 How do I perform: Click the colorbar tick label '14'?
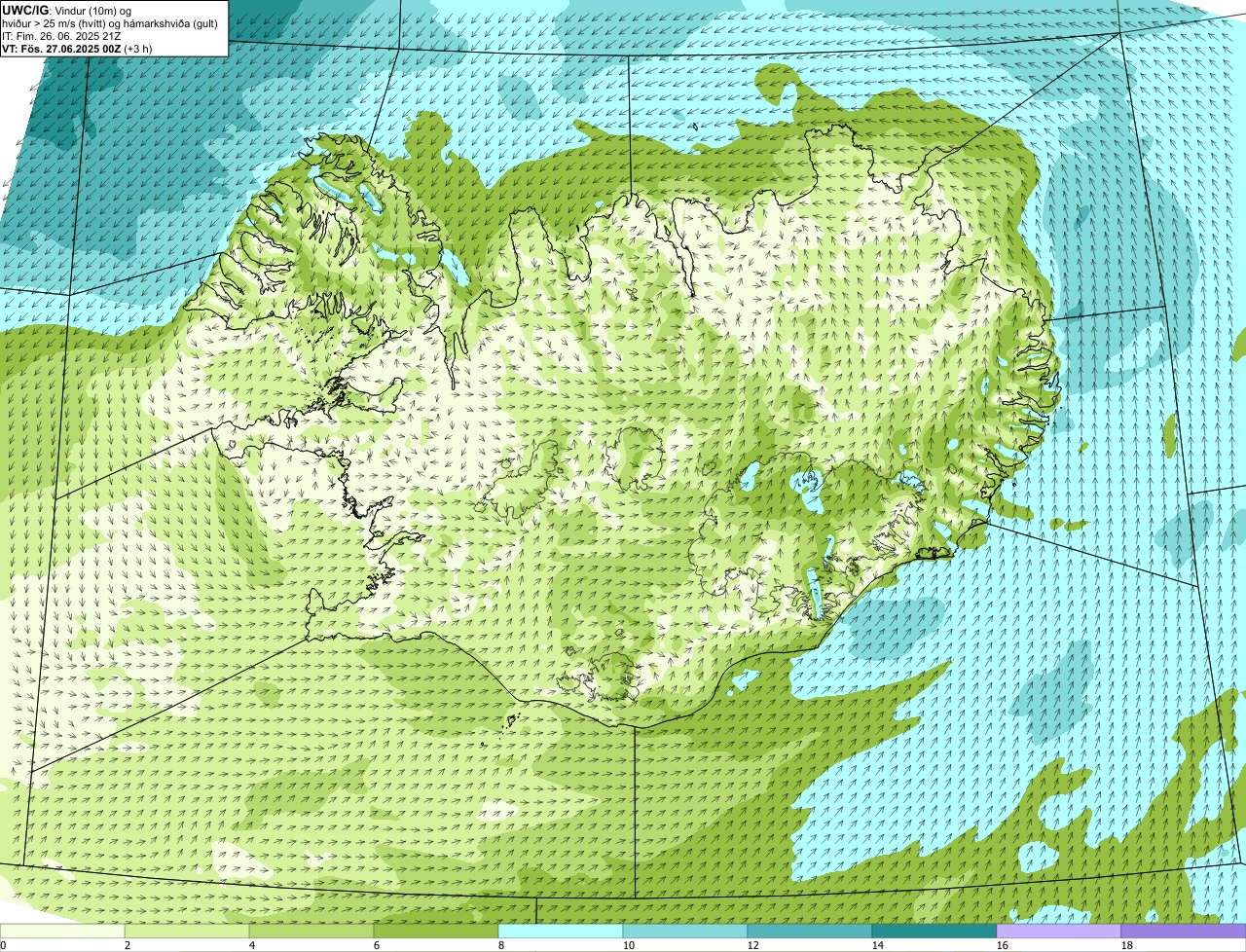tap(878, 945)
